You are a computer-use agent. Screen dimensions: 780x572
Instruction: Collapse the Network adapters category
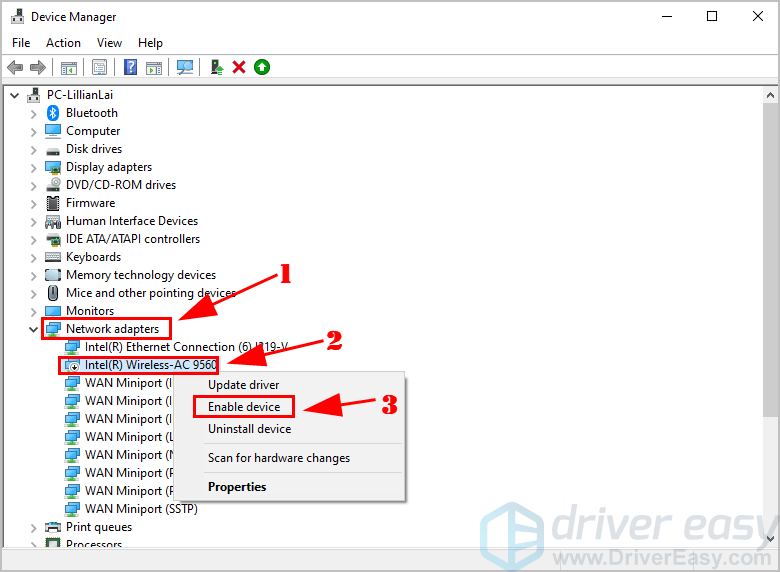(33, 329)
